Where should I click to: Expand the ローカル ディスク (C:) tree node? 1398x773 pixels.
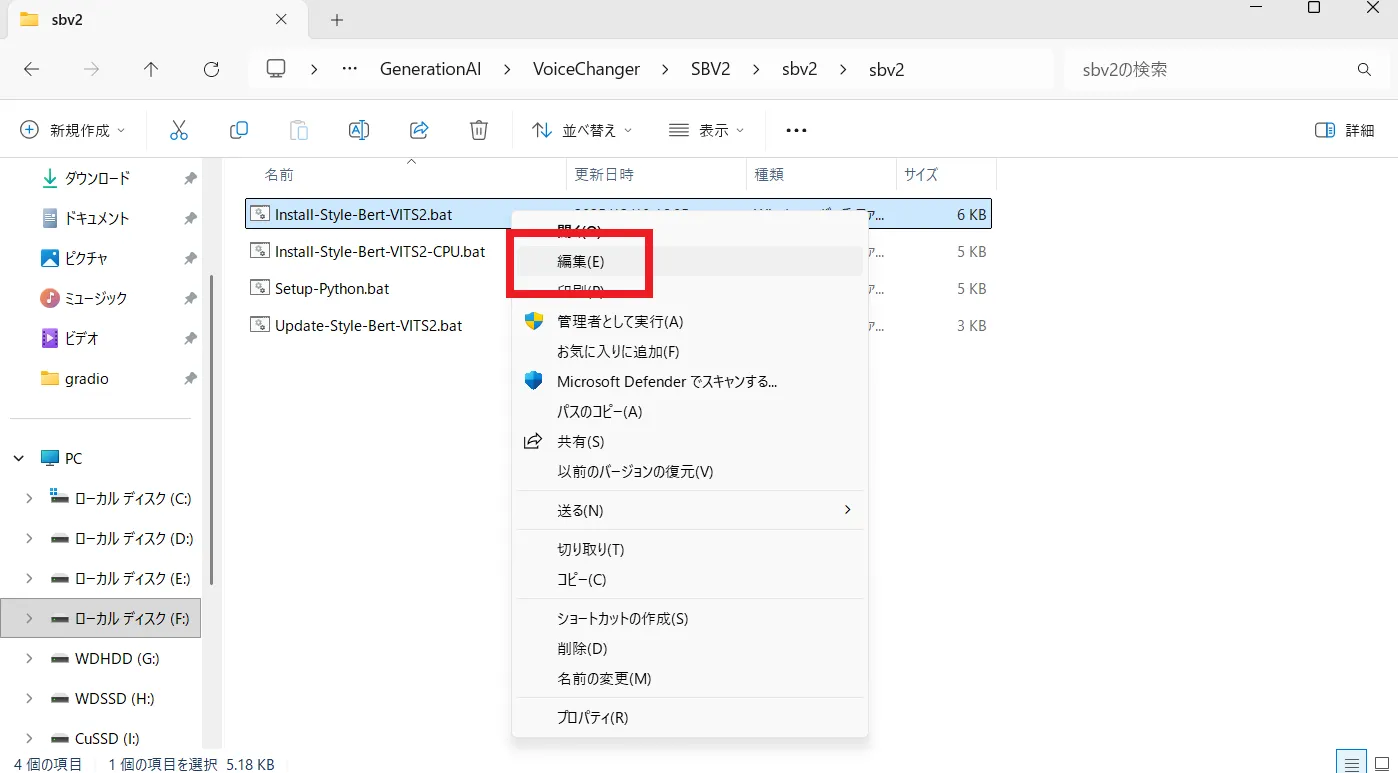(x=28, y=498)
